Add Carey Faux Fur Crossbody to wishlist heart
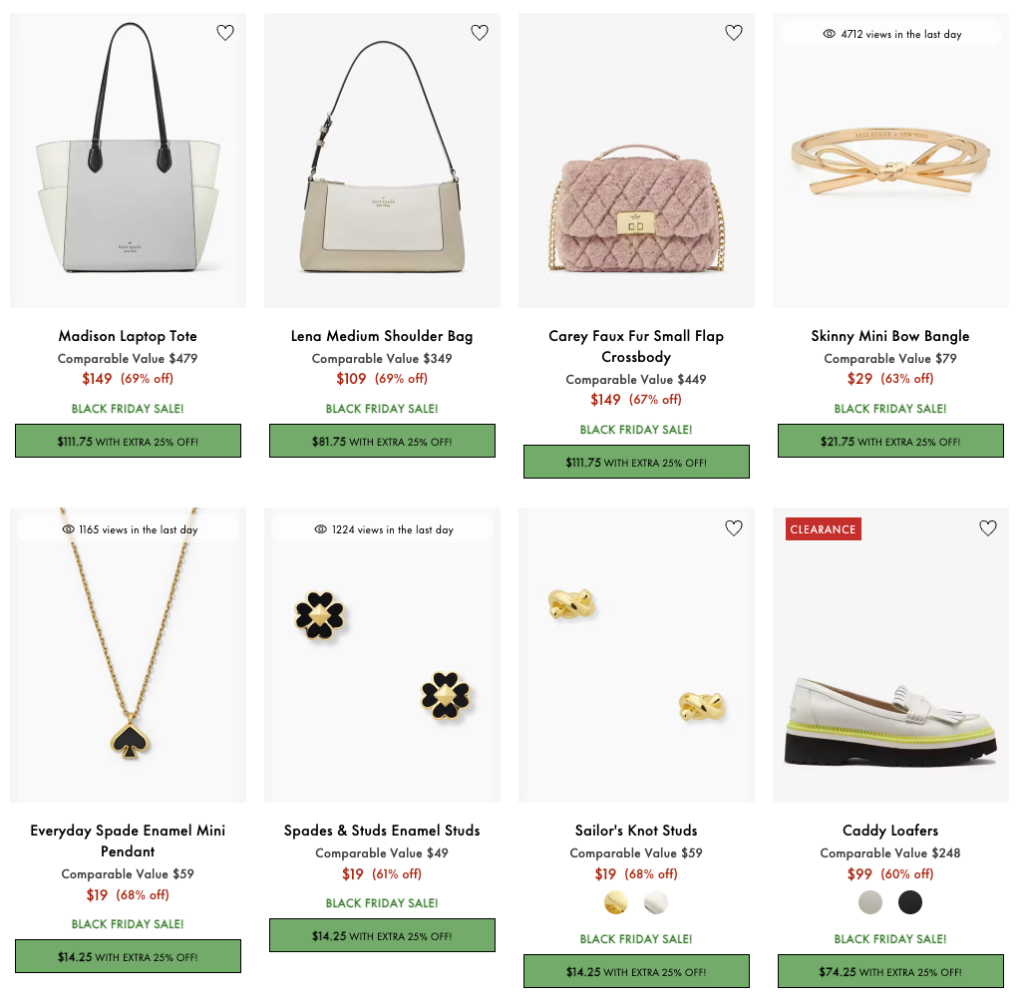This screenshot has width=1024, height=1005. [733, 33]
